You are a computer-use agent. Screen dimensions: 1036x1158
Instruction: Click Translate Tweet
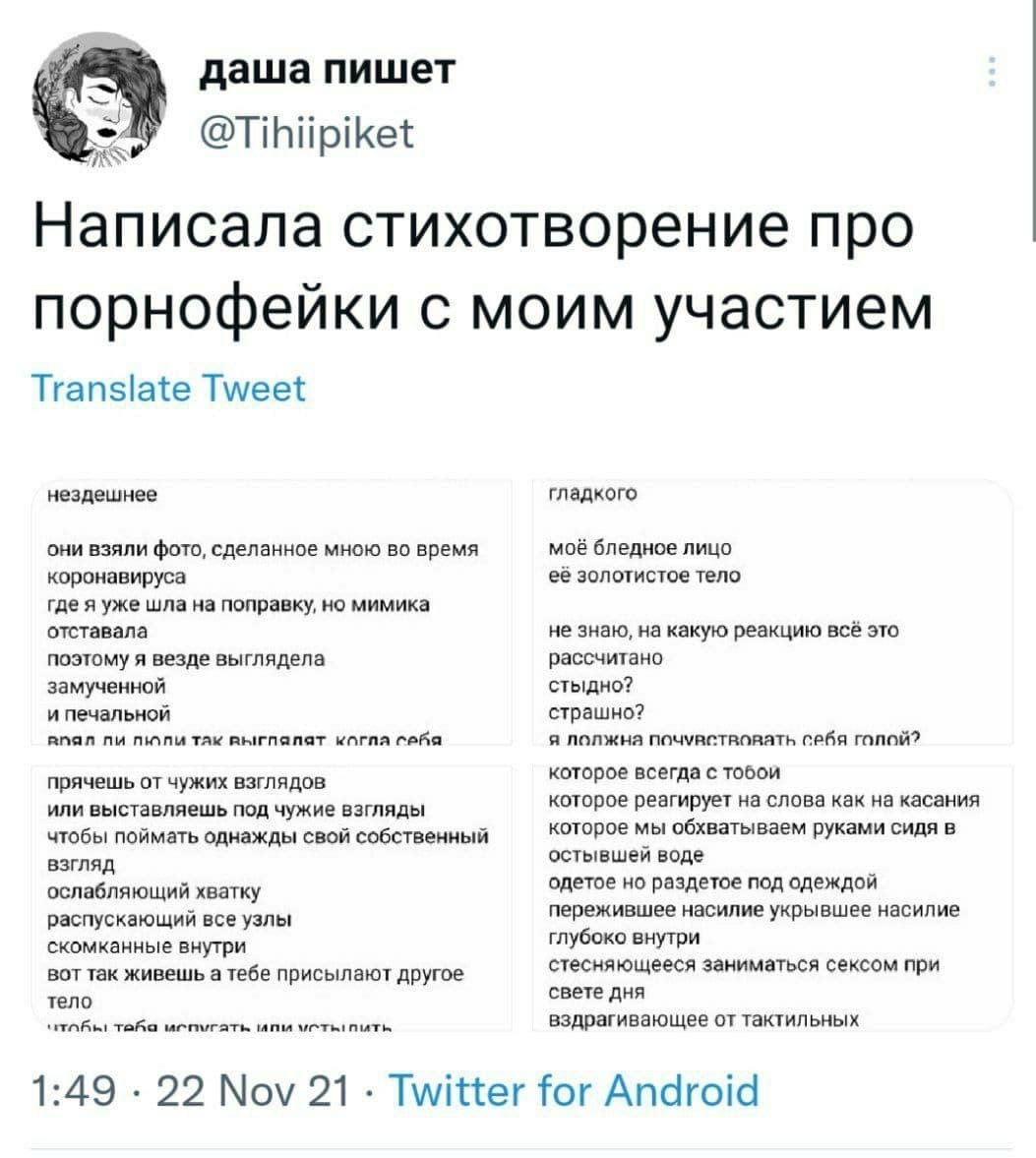169,389
